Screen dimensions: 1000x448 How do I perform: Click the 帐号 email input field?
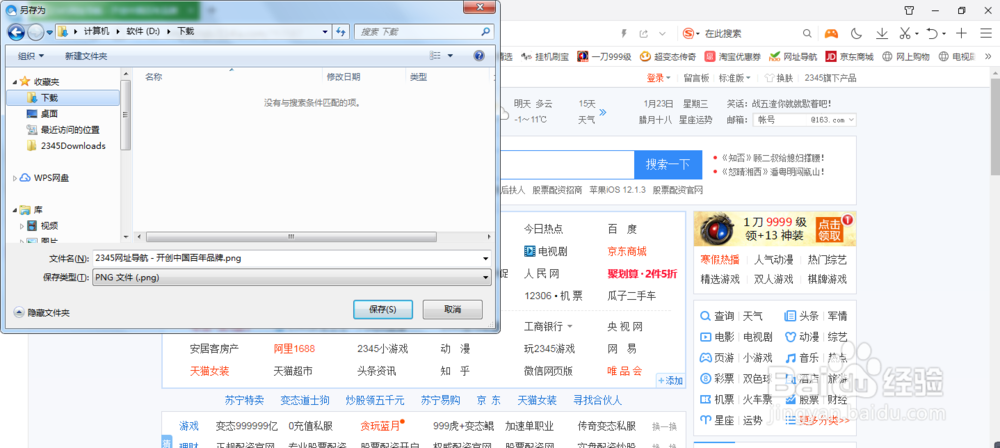[778, 119]
